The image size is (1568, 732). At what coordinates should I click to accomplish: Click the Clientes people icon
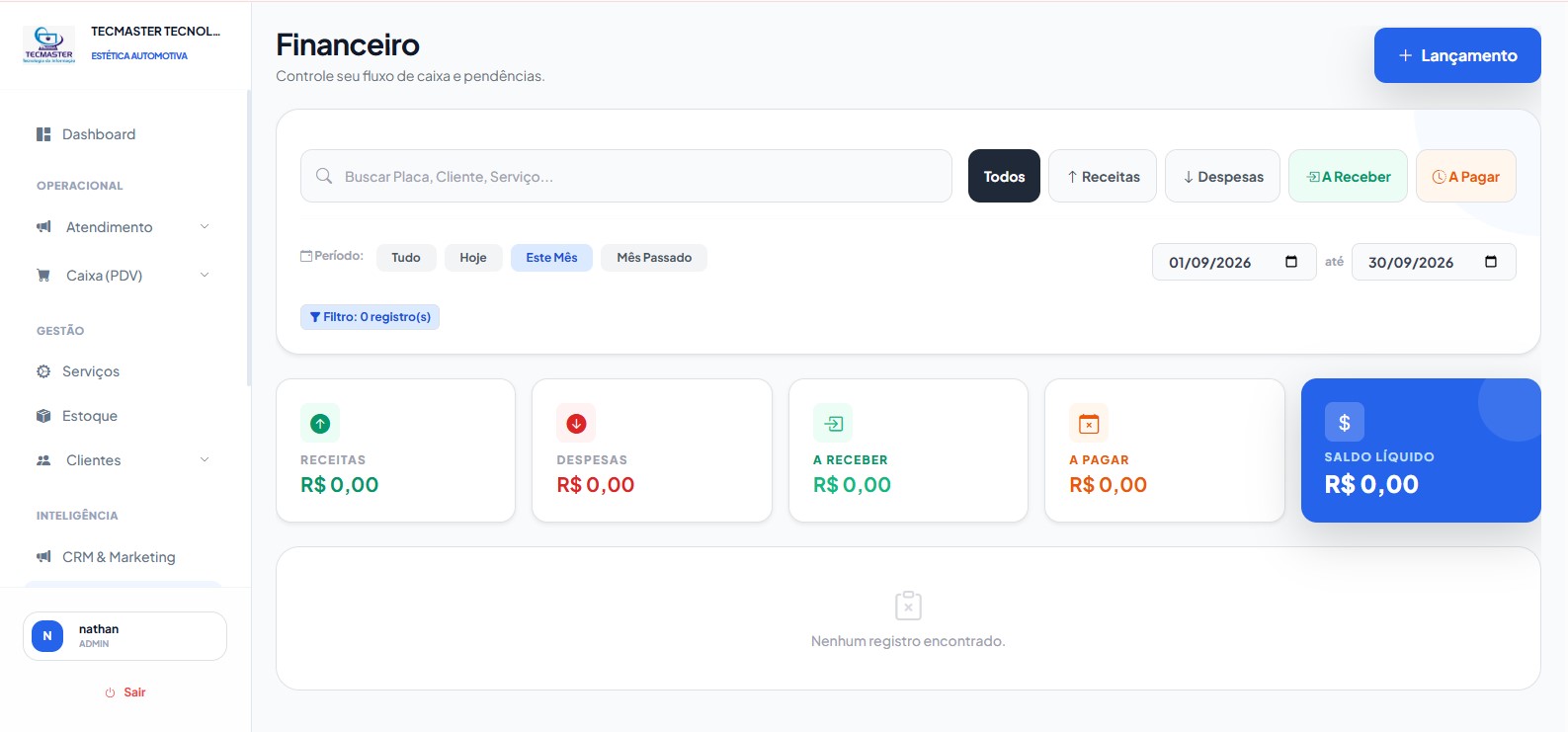click(43, 460)
